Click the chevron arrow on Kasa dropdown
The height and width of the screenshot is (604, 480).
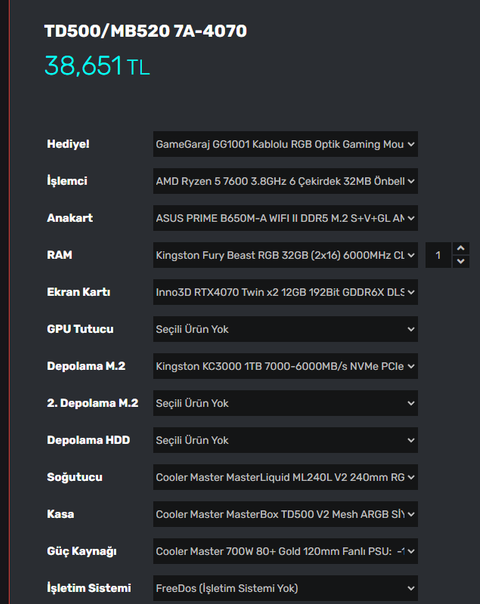[411, 514]
